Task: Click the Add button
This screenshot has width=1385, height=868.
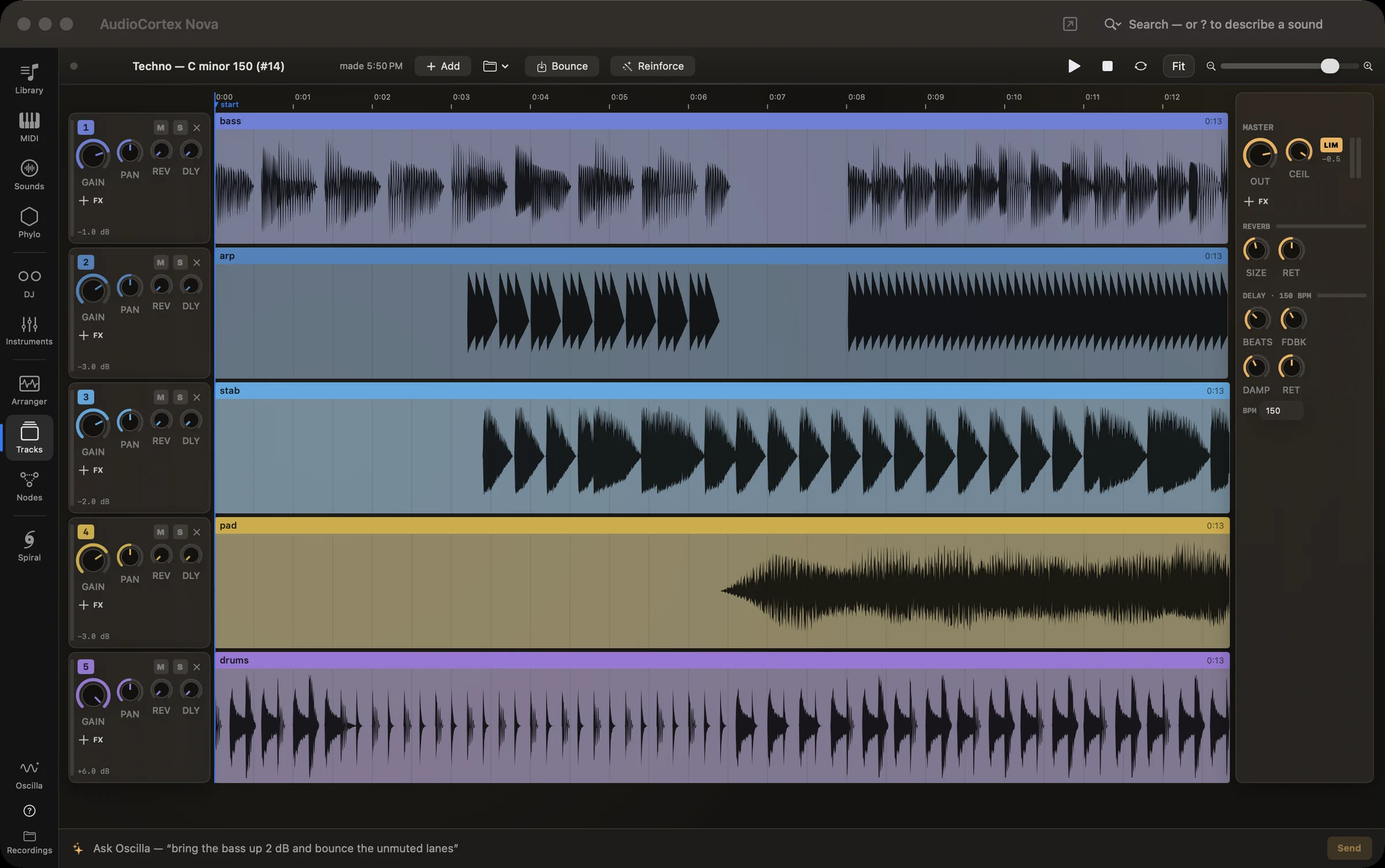Action: pyautogui.click(x=443, y=66)
